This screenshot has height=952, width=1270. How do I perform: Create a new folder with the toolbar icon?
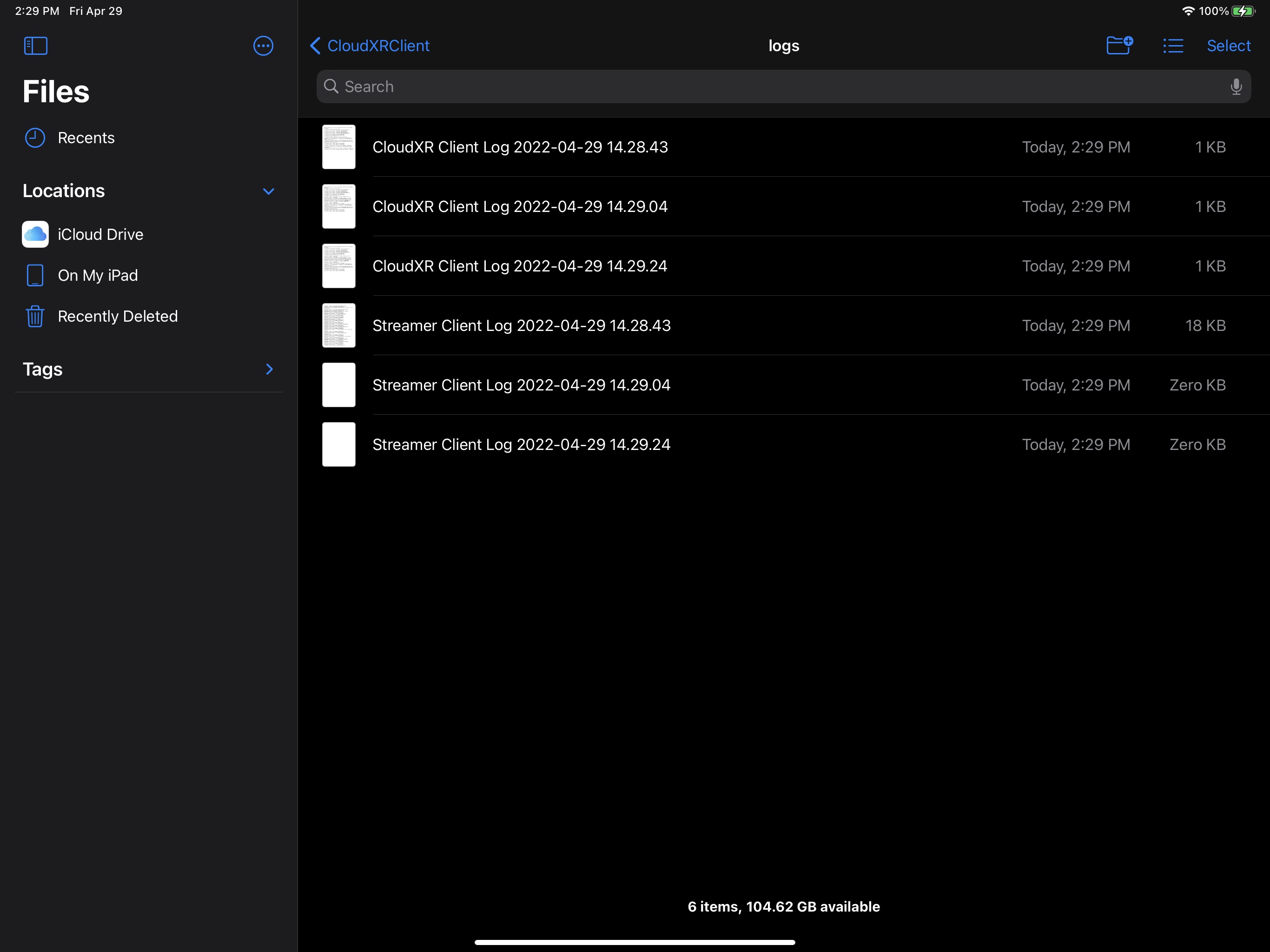1118,46
